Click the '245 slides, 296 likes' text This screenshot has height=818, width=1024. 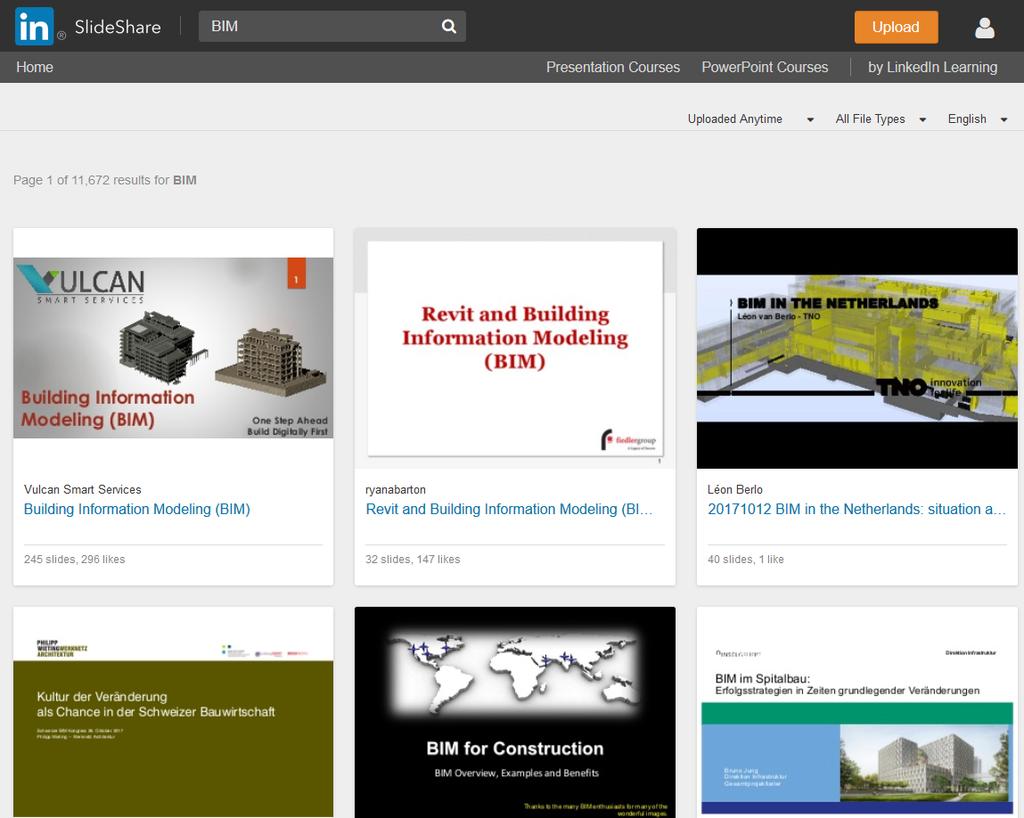tap(74, 559)
